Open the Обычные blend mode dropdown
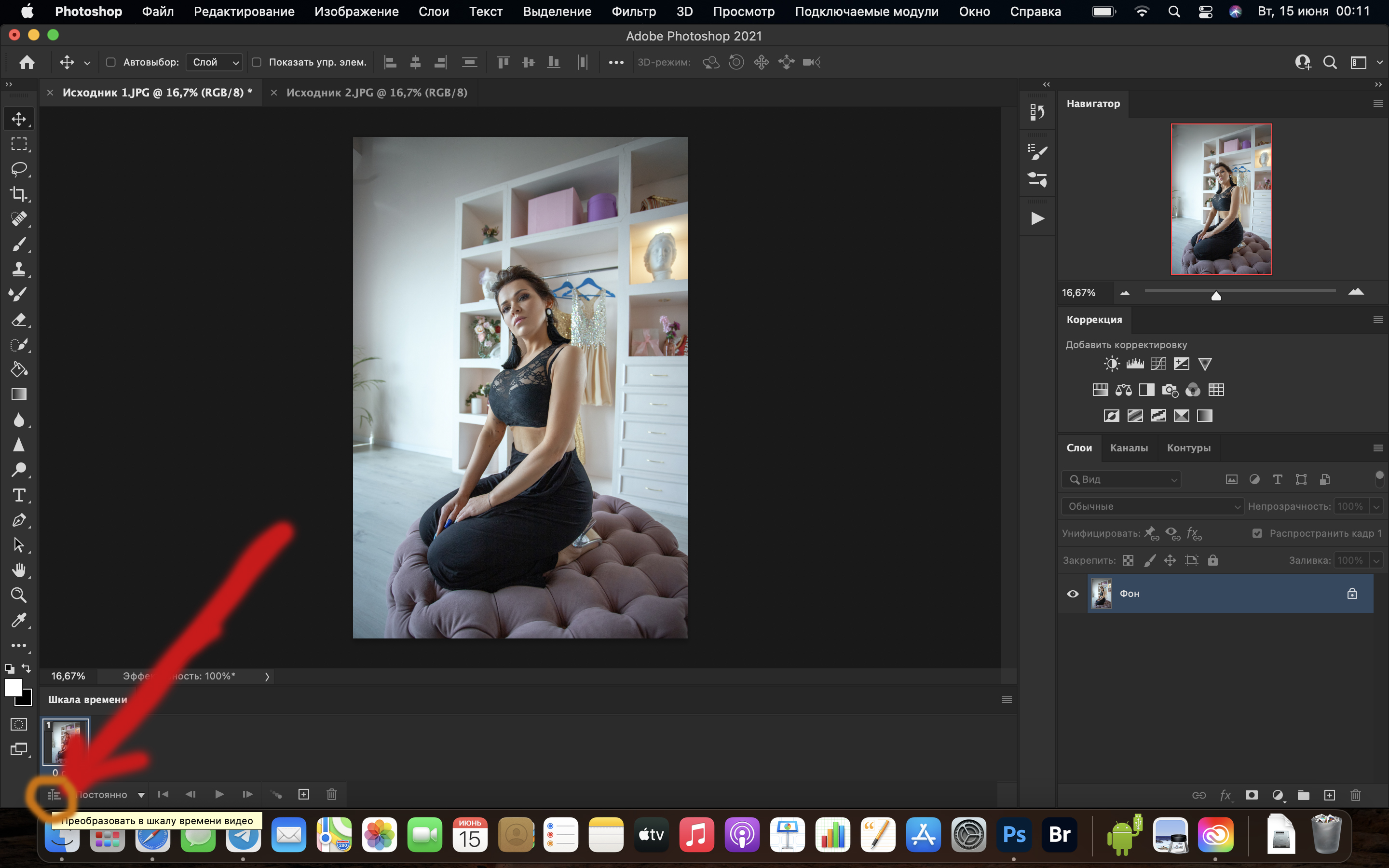The width and height of the screenshot is (1389, 868). pos(1152,506)
